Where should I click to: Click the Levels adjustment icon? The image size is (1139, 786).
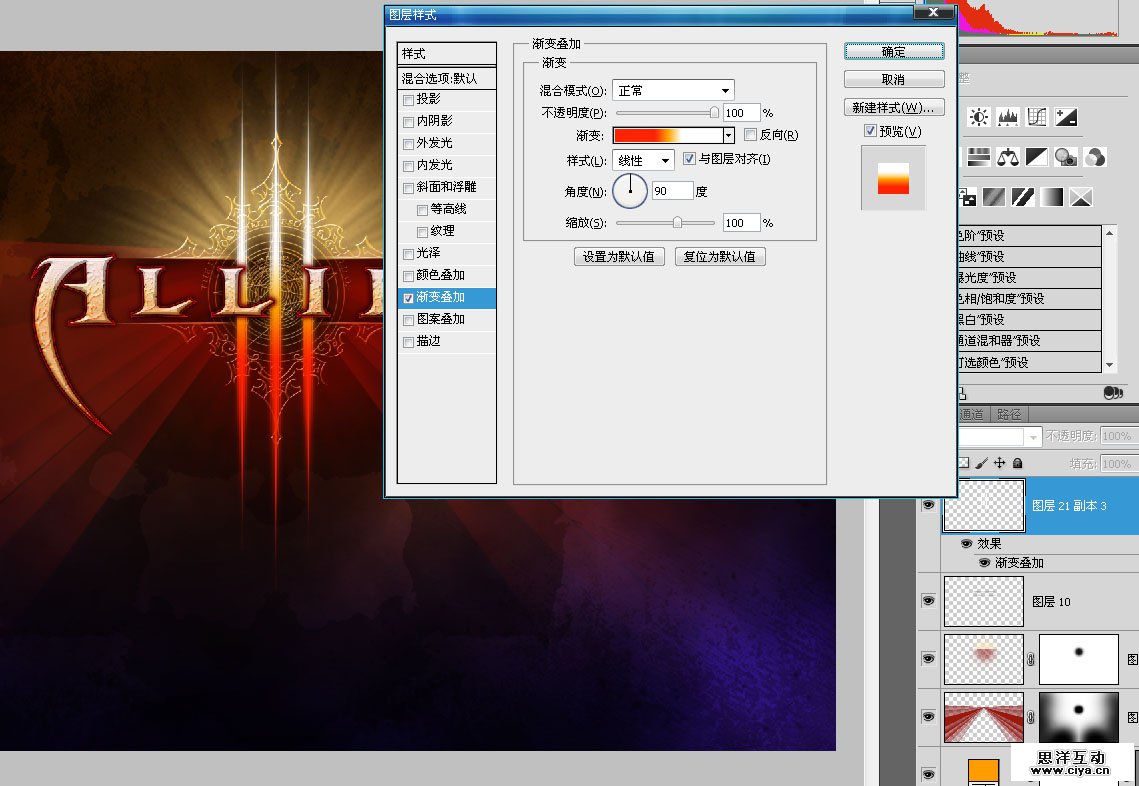point(1008,117)
